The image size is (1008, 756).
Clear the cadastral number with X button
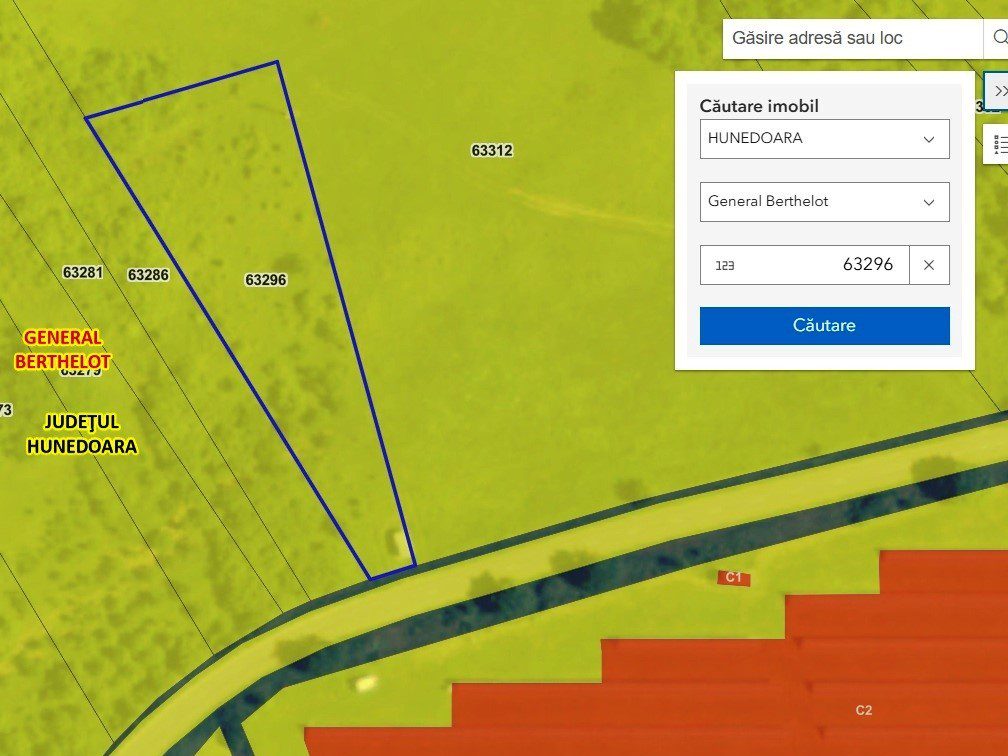coord(929,265)
